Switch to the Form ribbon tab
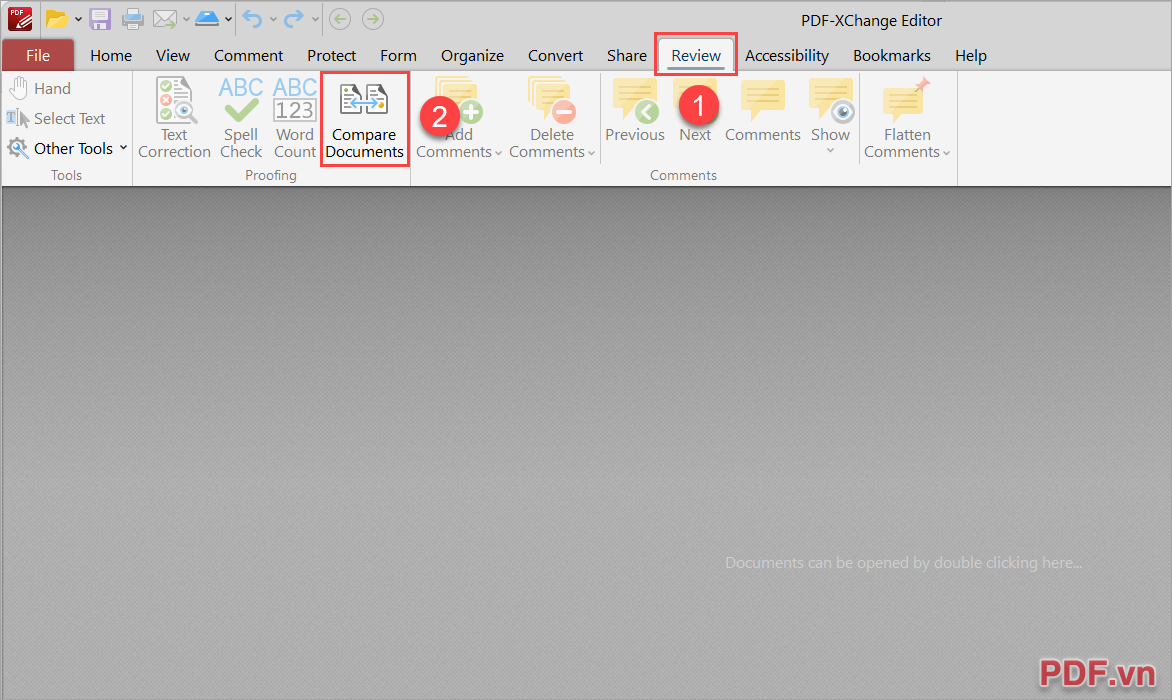1172x700 pixels. [x=398, y=55]
